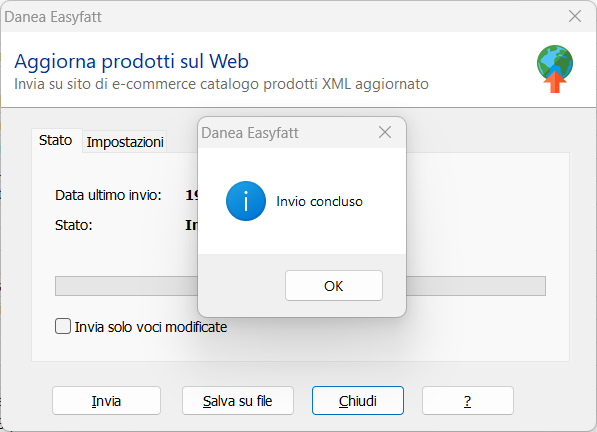The height and width of the screenshot is (432, 597).
Task: Click the upload progress bar right side
Action: [476, 286]
